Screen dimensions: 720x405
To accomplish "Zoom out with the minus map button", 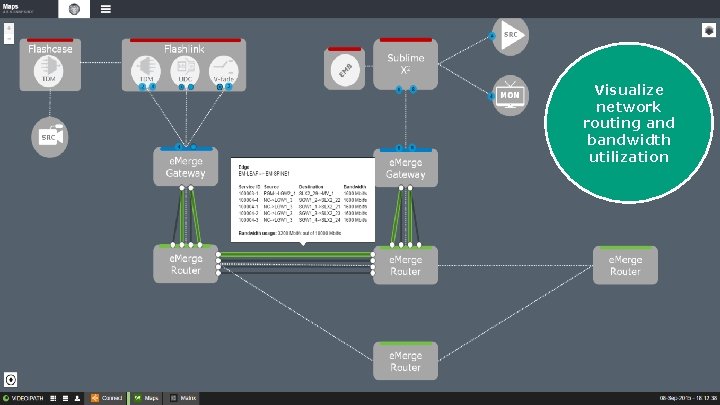I will pos(9,39).
